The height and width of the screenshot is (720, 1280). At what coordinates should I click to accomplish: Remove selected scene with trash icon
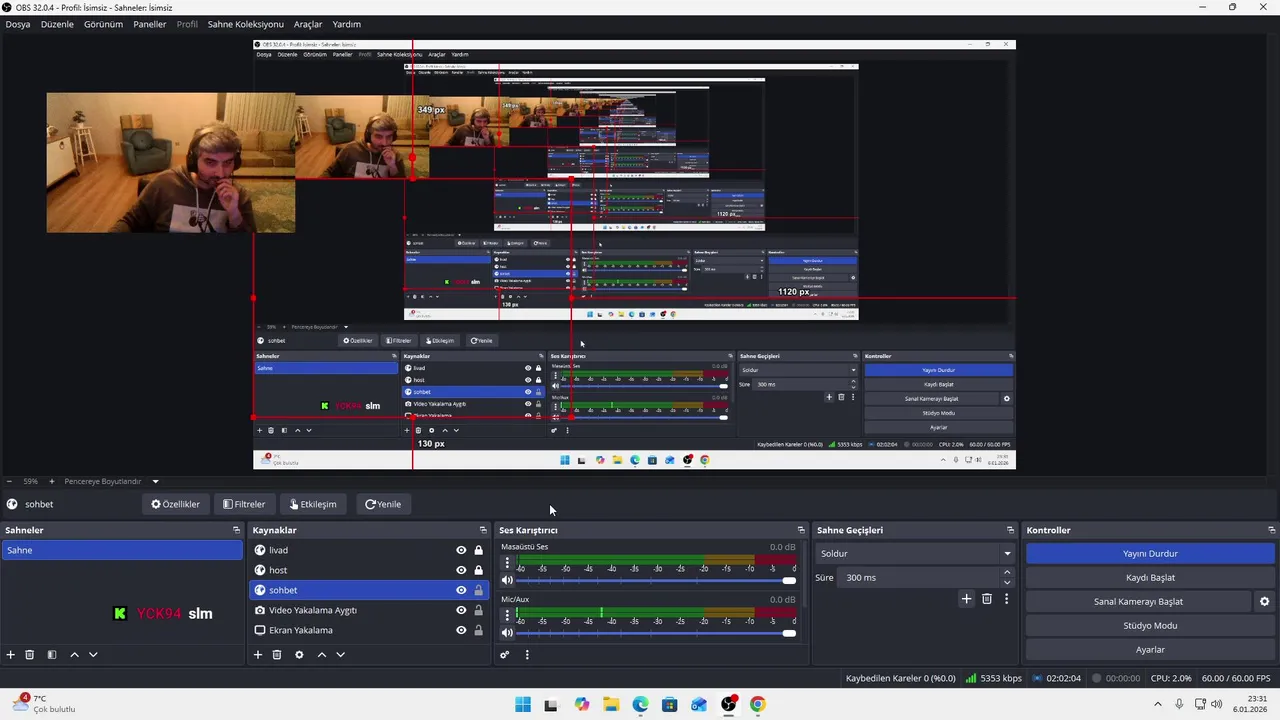[30, 655]
